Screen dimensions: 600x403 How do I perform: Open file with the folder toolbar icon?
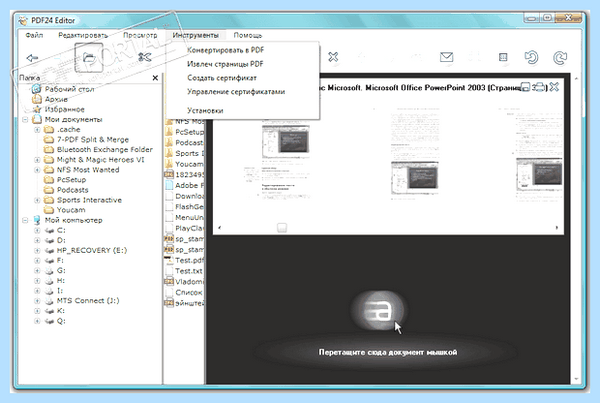point(89,58)
